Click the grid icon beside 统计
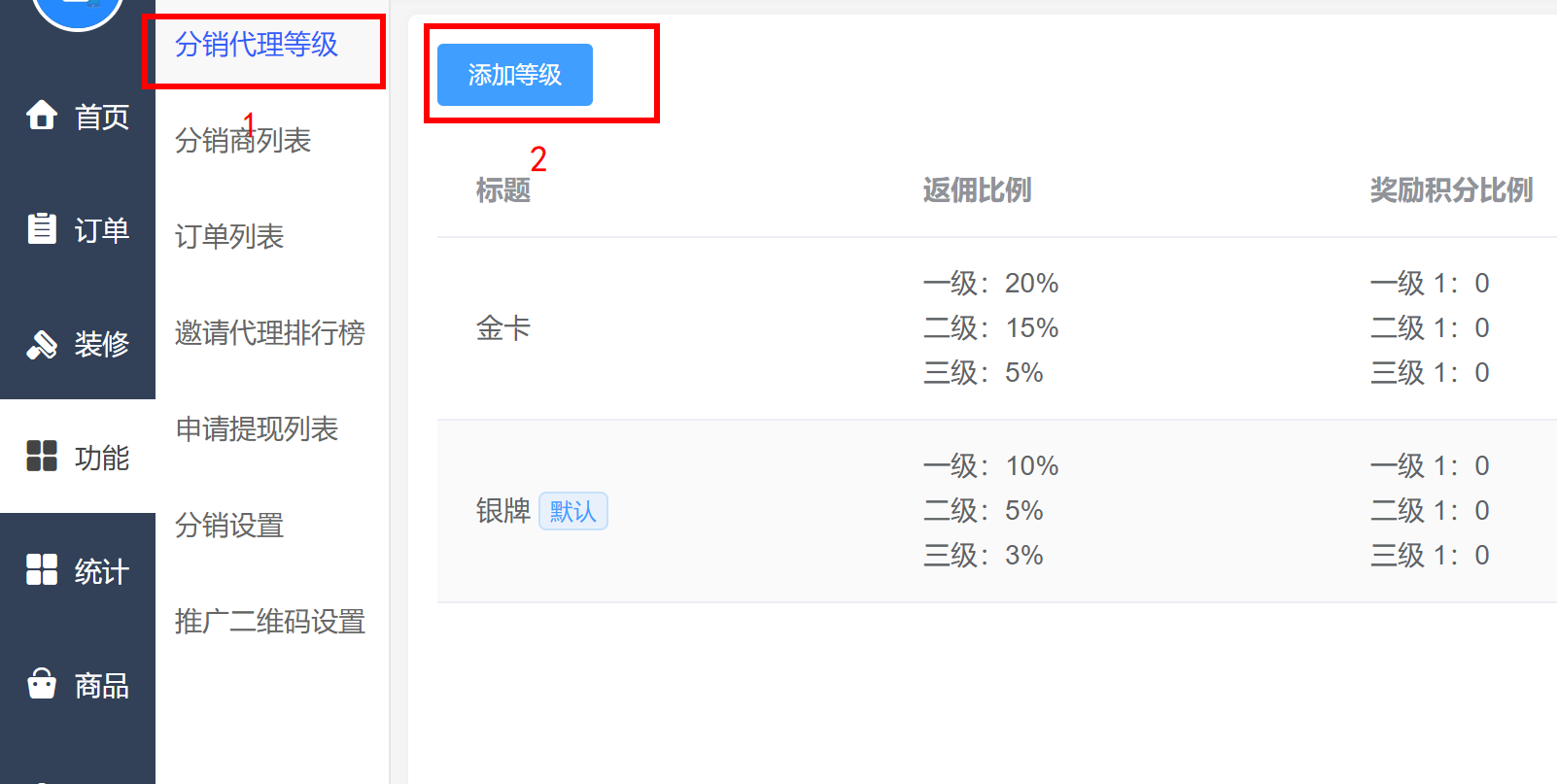1557x784 pixels. coord(42,569)
